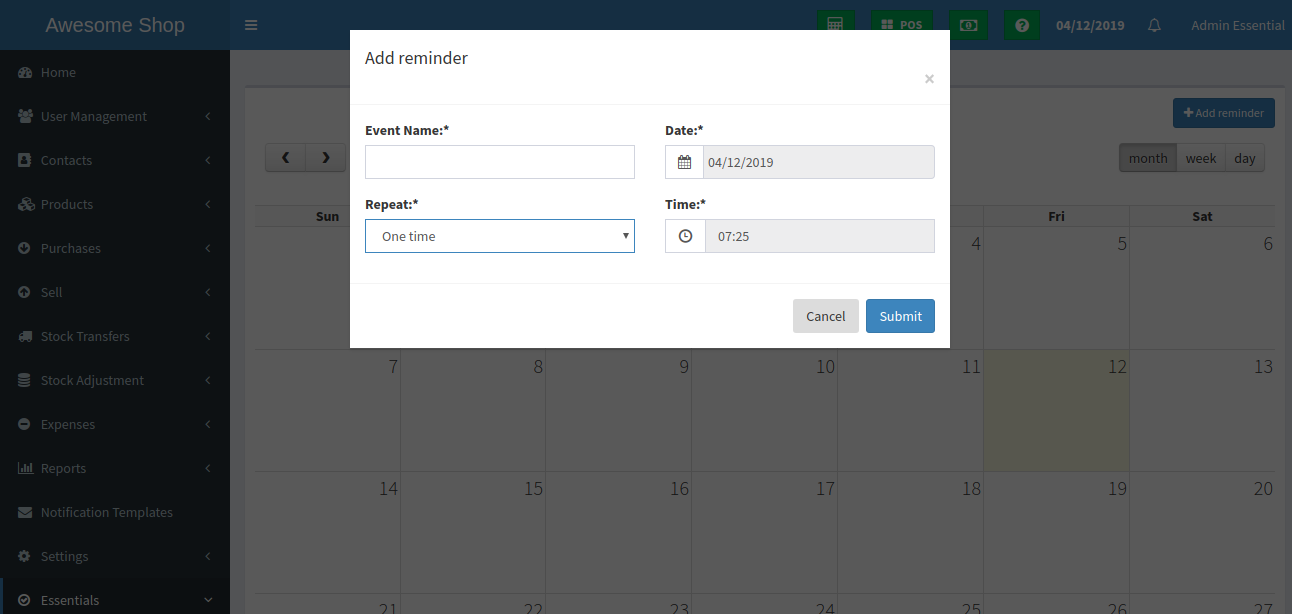Go to Home in sidebar
This screenshot has height=614, width=1292.
point(58,72)
